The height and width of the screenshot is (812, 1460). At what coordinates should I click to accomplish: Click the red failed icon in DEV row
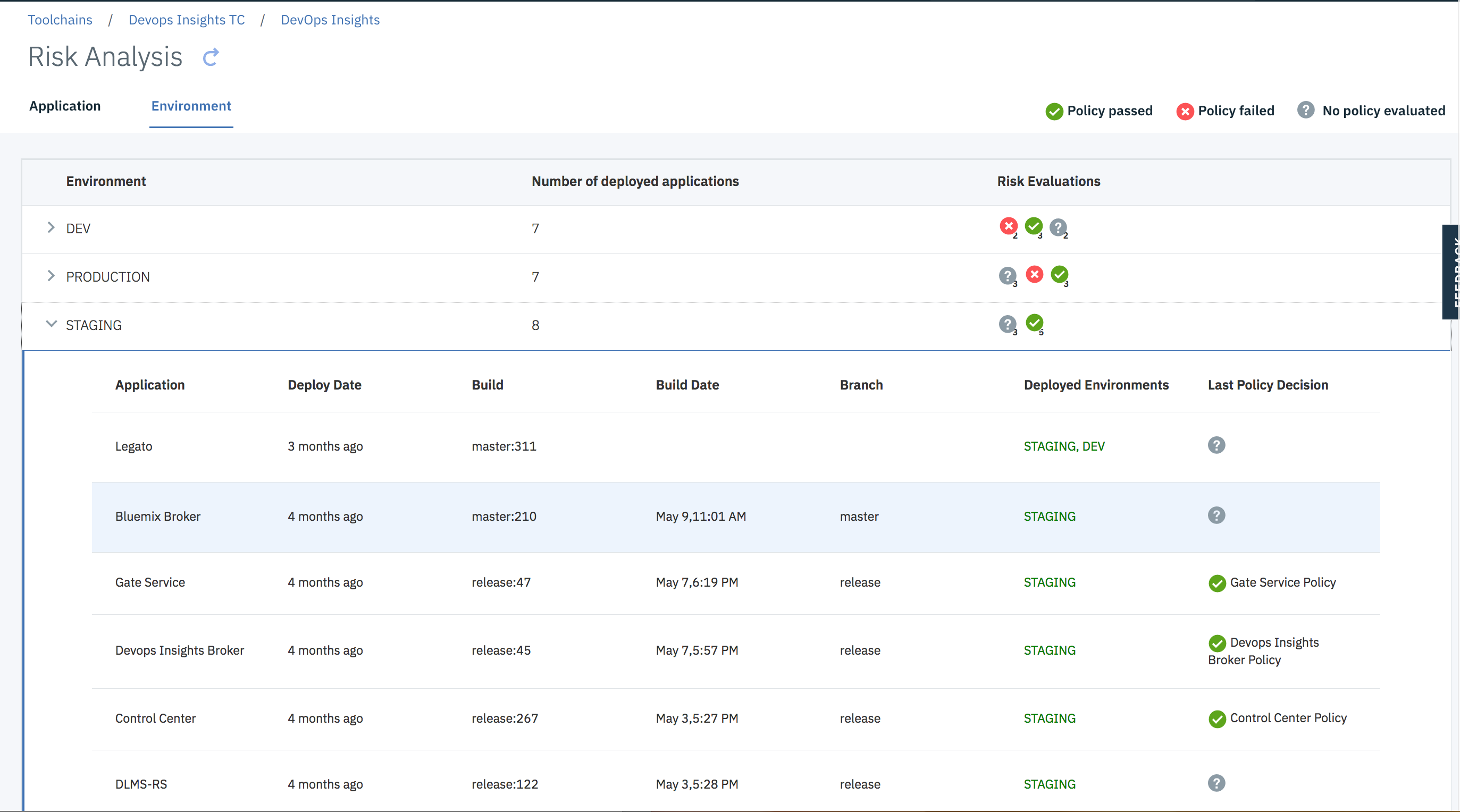coord(1008,227)
